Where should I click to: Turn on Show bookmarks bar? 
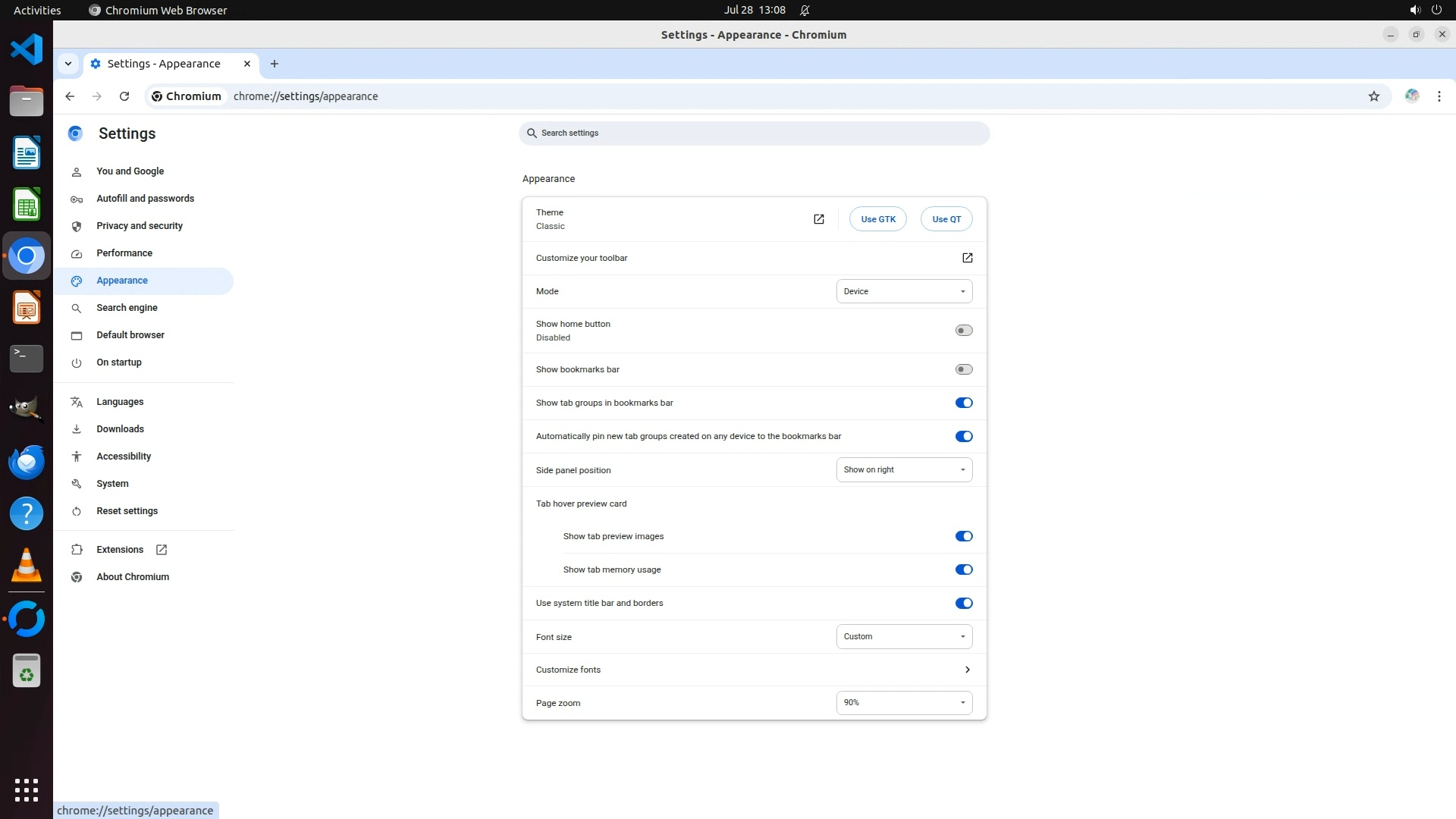tap(963, 369)
